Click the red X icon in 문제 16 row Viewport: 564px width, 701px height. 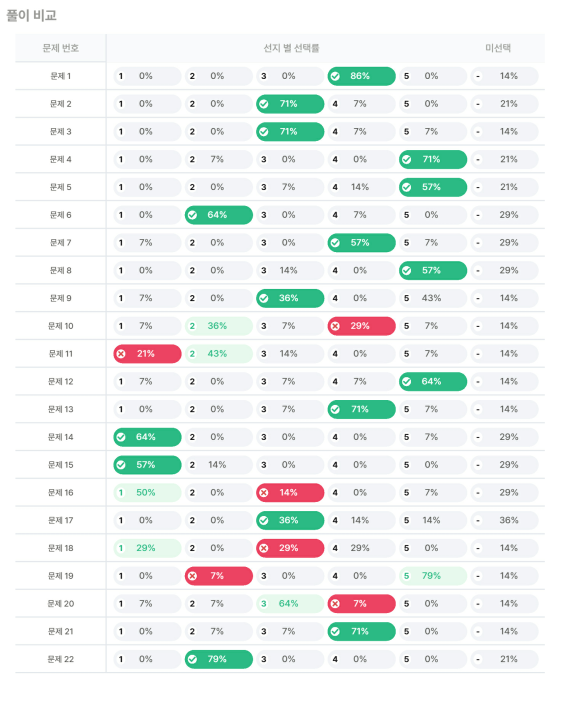[264, 493]
